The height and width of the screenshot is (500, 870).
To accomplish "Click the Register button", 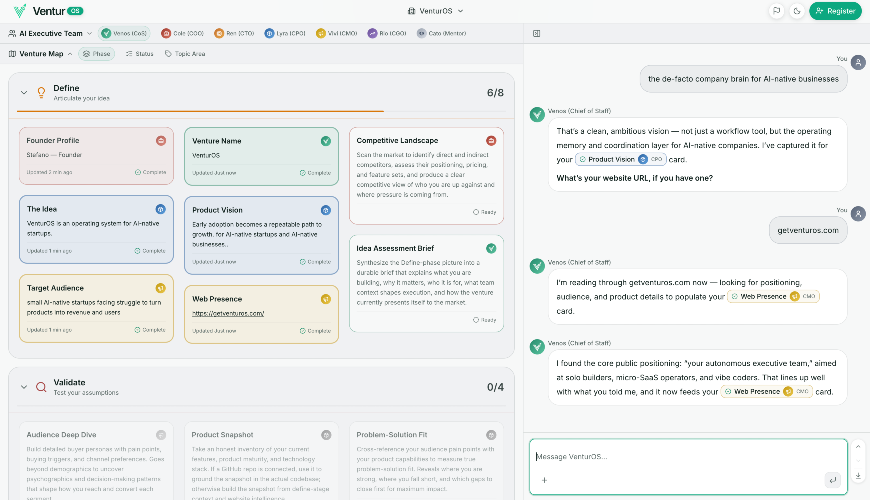I will tap(835, 11).
